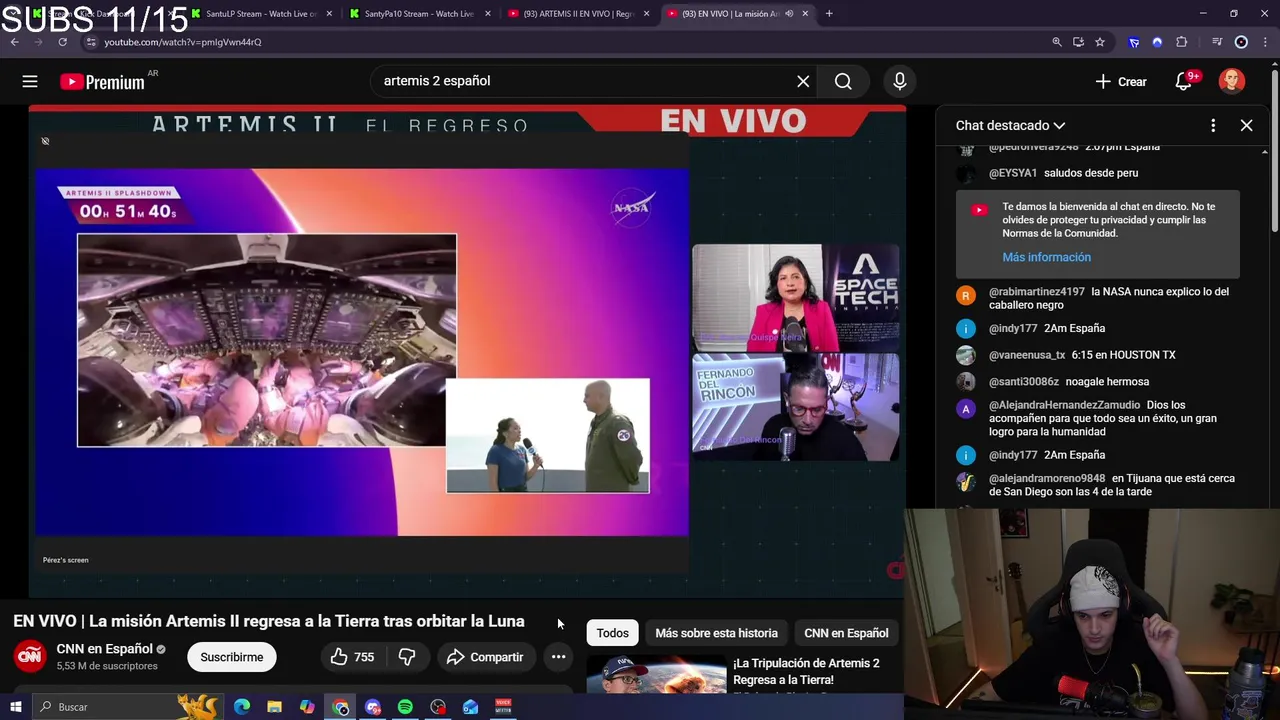This screenshot has width=1280, height=720.
Task: Click chat user @rabimartinez4197
Action: [1036, 292]
